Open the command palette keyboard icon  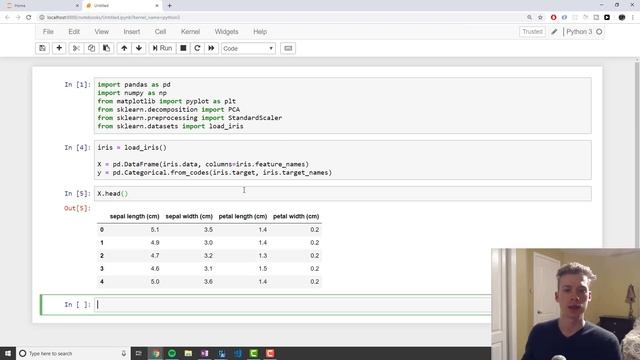pos(288,48)
